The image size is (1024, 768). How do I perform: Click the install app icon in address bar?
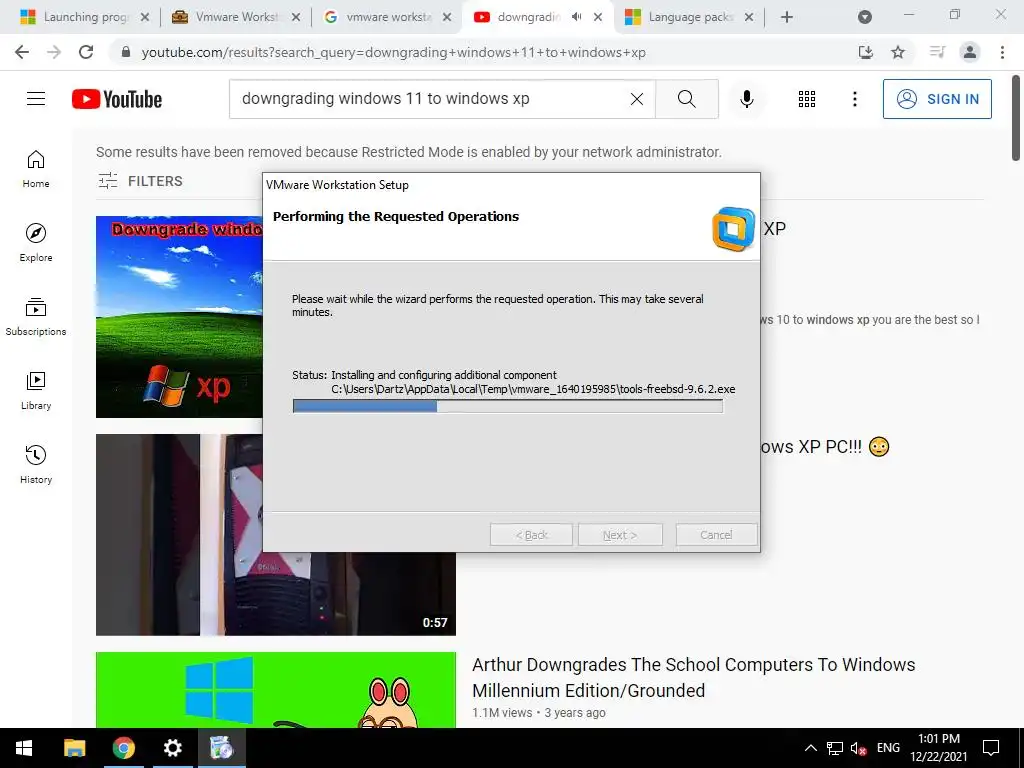[866, 52]
